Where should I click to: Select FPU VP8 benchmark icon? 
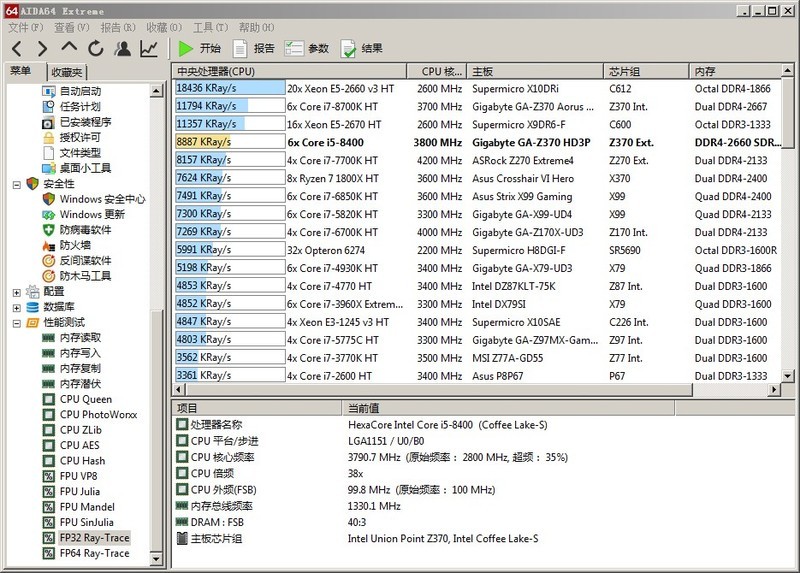tap(48, 477)
